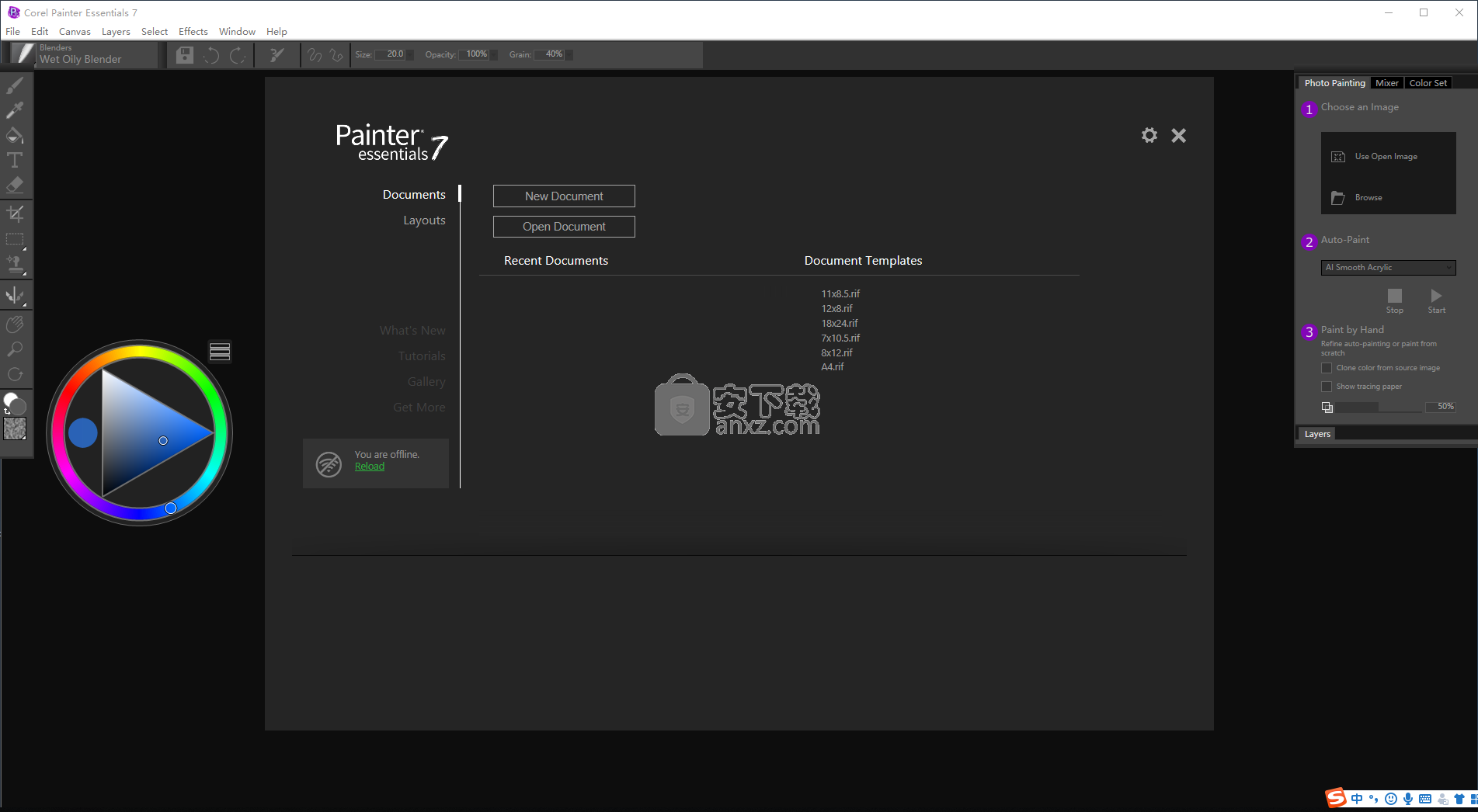The width and height of the screenshot is (1478, 812).
Task: Open the Layers menu
Action: [x=116, y=32]
